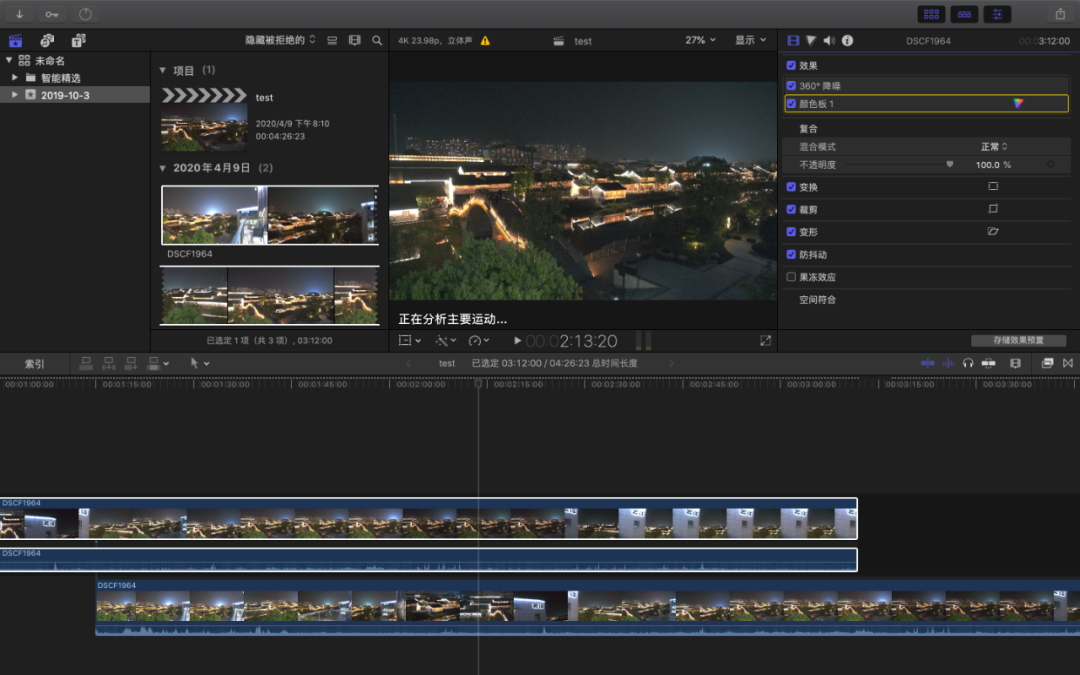Screen dimensions: 1080x675
Task: Toggle audio skimming waveform icon
Action: tap(948, 363)
